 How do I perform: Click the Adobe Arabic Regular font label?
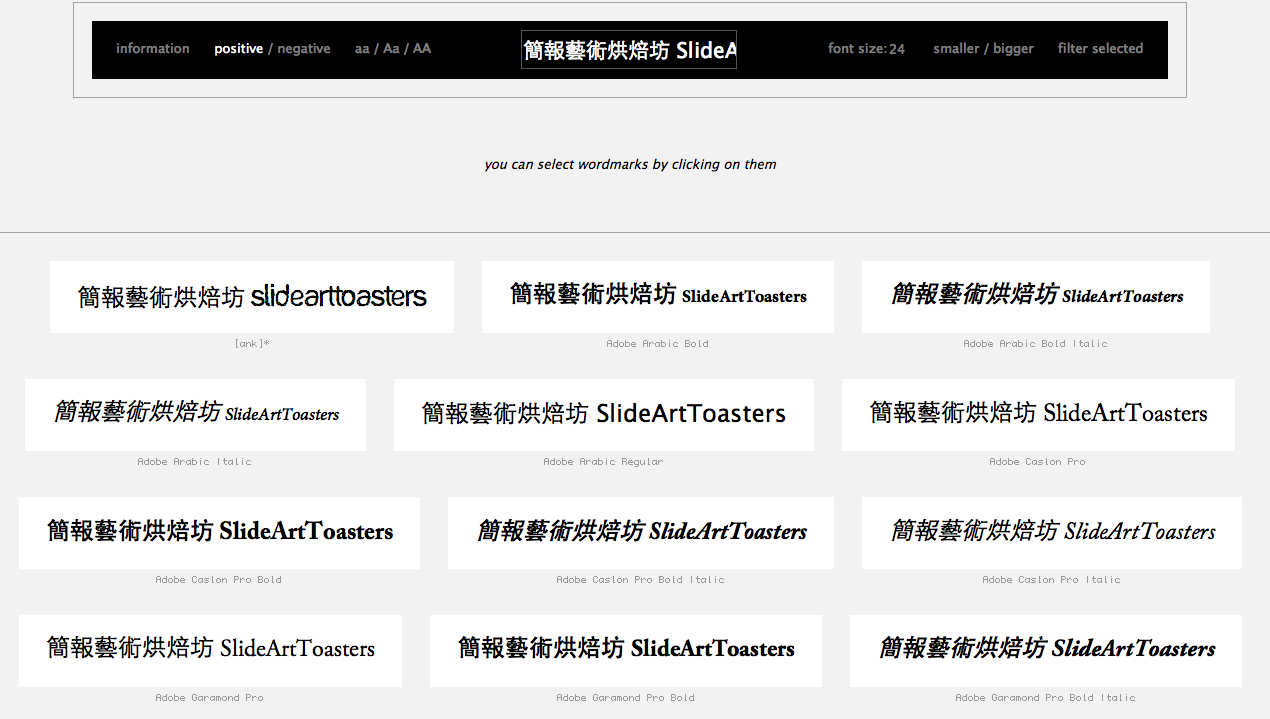click(603, 462)
